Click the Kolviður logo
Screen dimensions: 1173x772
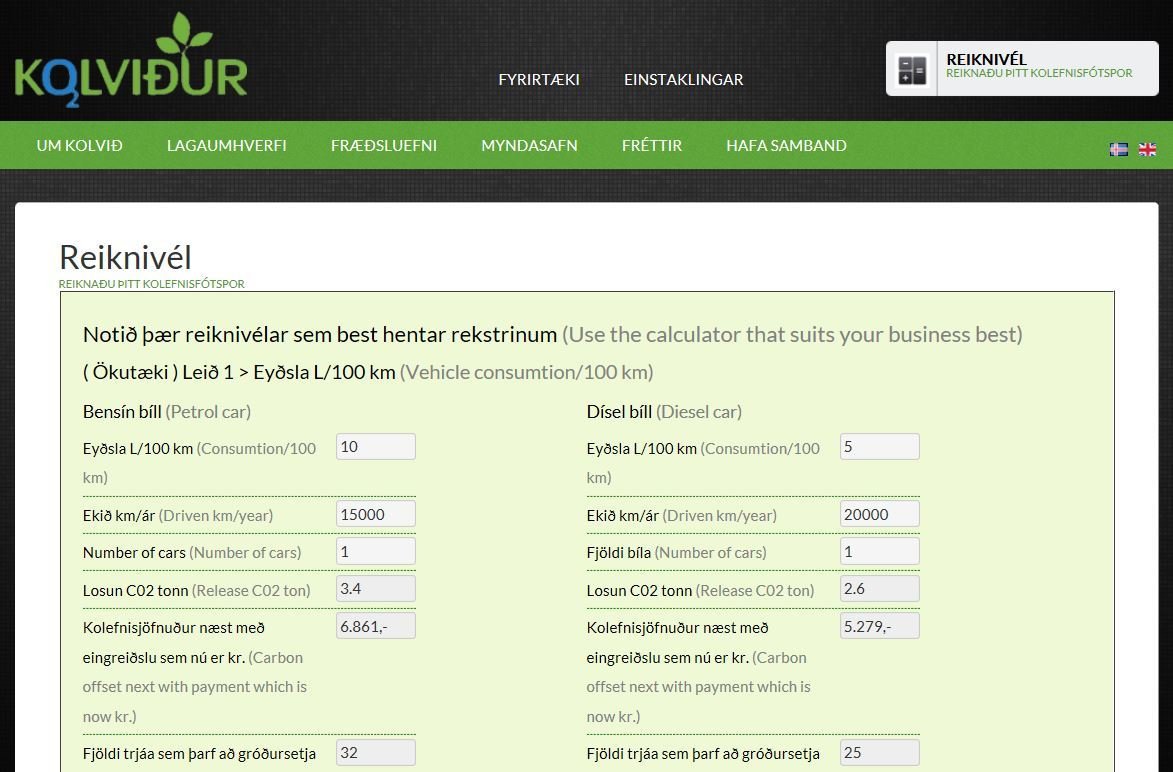pos(131,60)
